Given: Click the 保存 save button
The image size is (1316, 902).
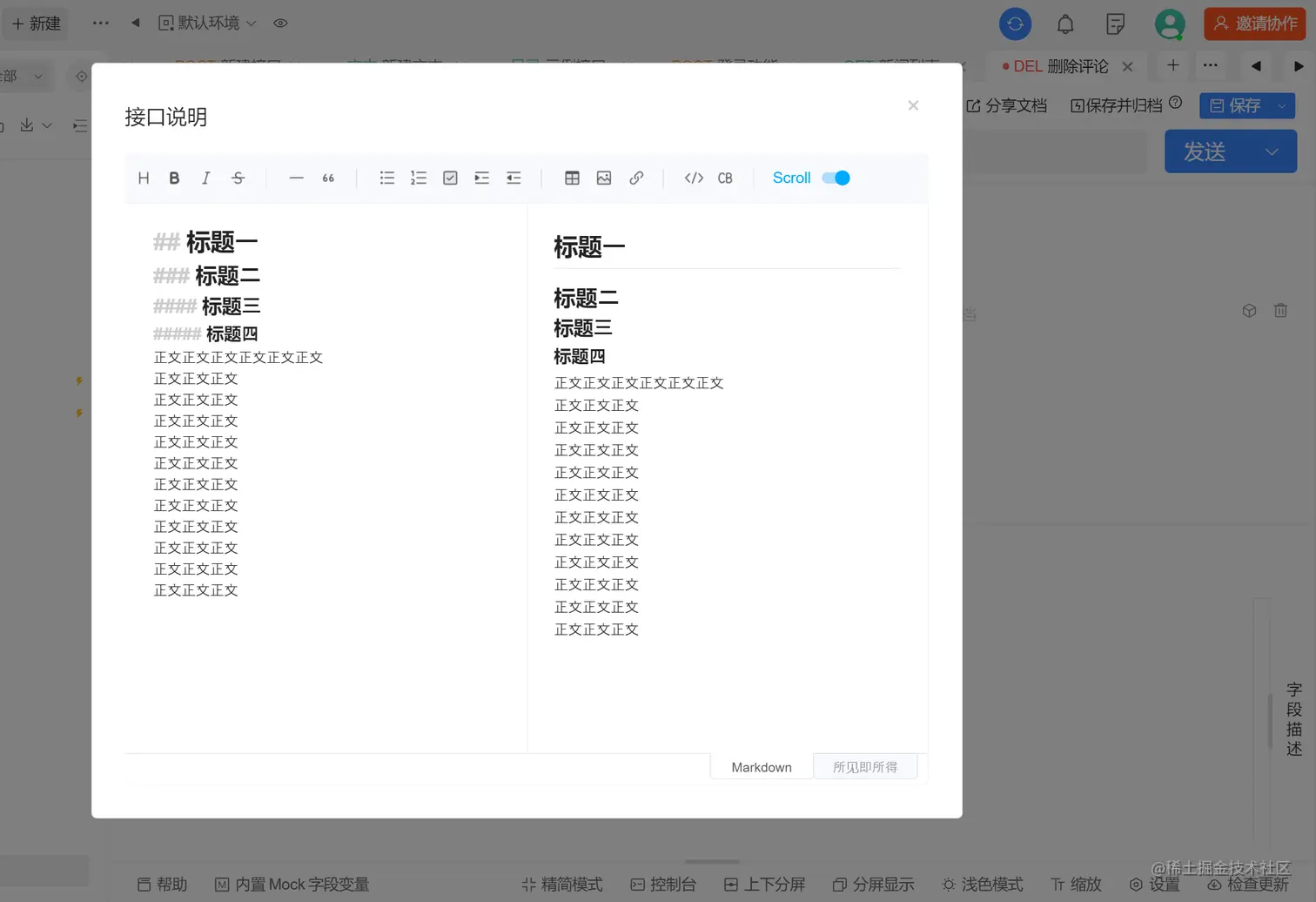Looking at the screenshot, I should coord(1235,105).
